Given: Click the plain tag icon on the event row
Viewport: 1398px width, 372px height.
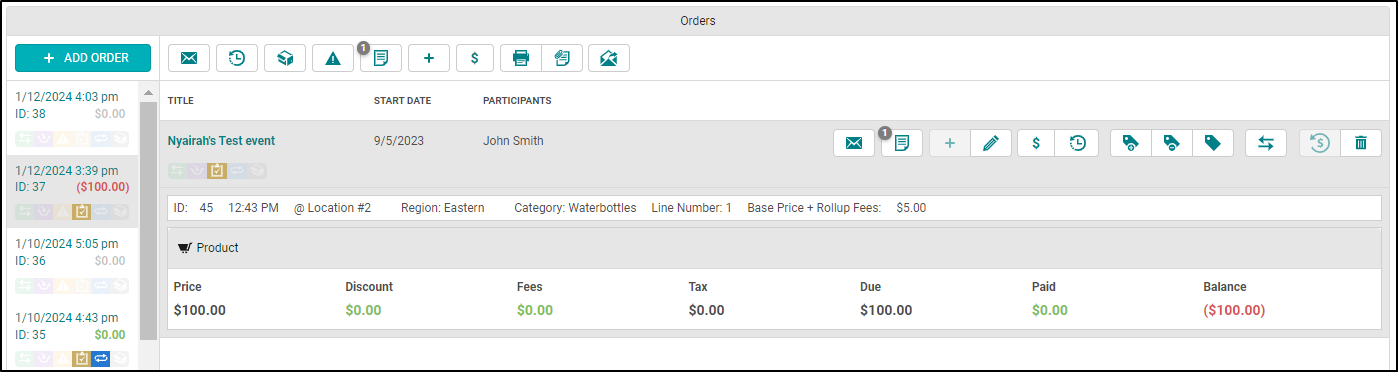Looking at the screenshot, I should [x=1213, y=143].
